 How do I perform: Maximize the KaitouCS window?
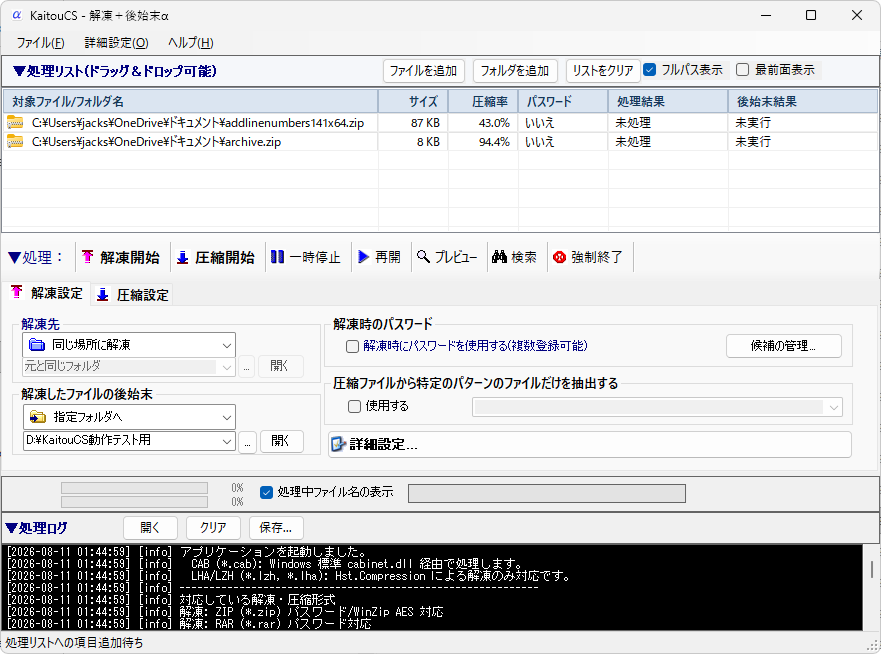pos(811,15)
